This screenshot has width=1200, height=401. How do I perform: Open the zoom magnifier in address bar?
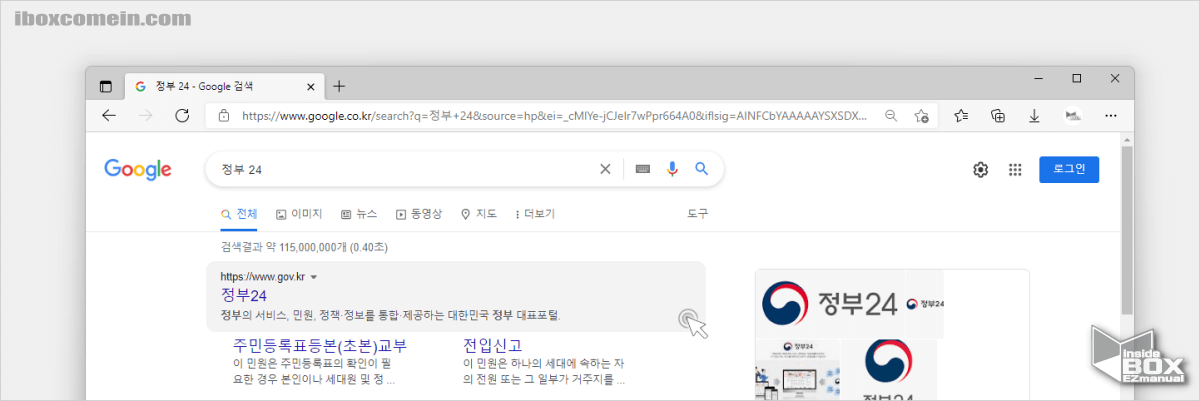891,116
